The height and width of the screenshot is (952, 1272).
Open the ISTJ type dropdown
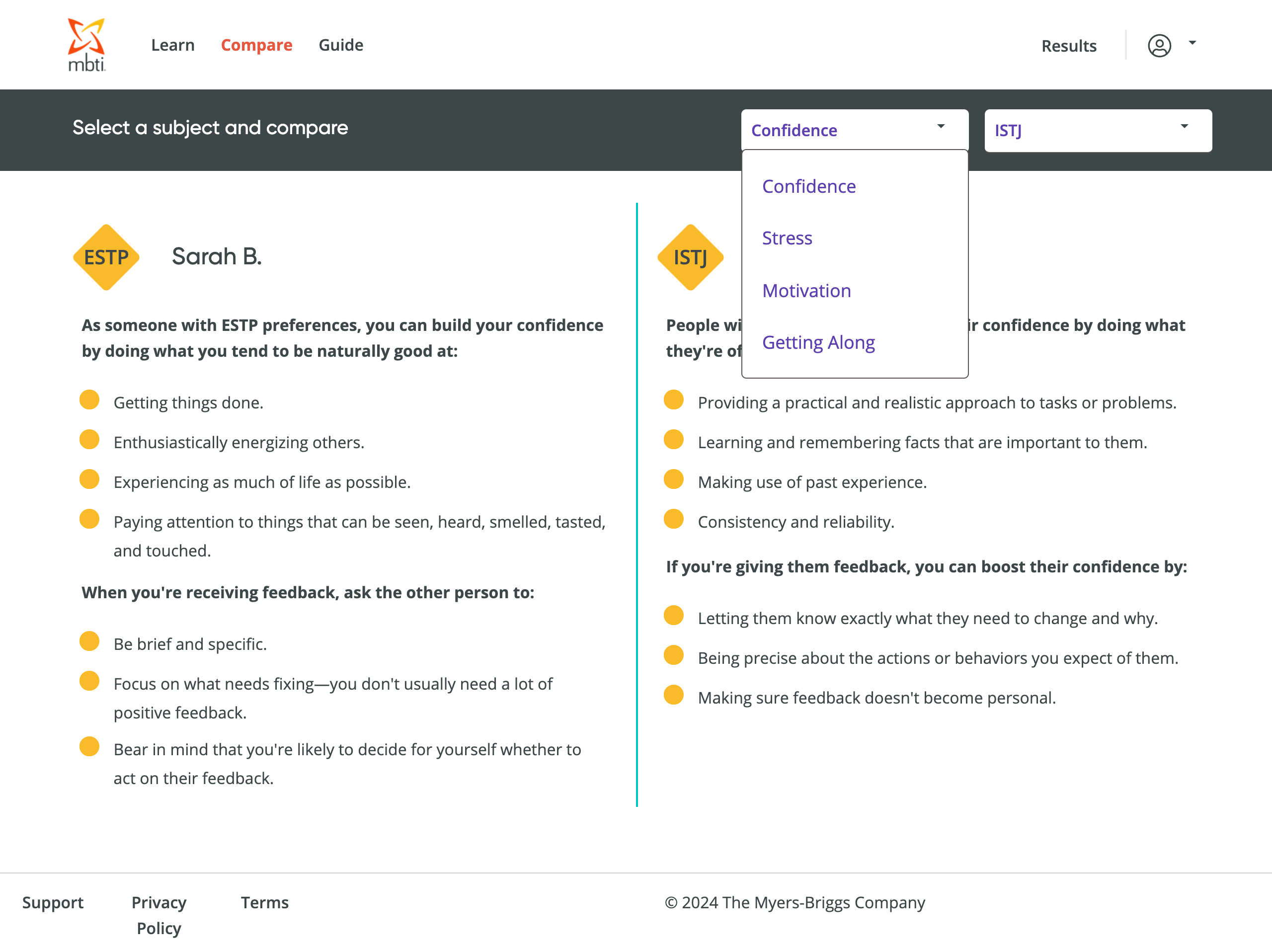click(x=1097, y=131)
